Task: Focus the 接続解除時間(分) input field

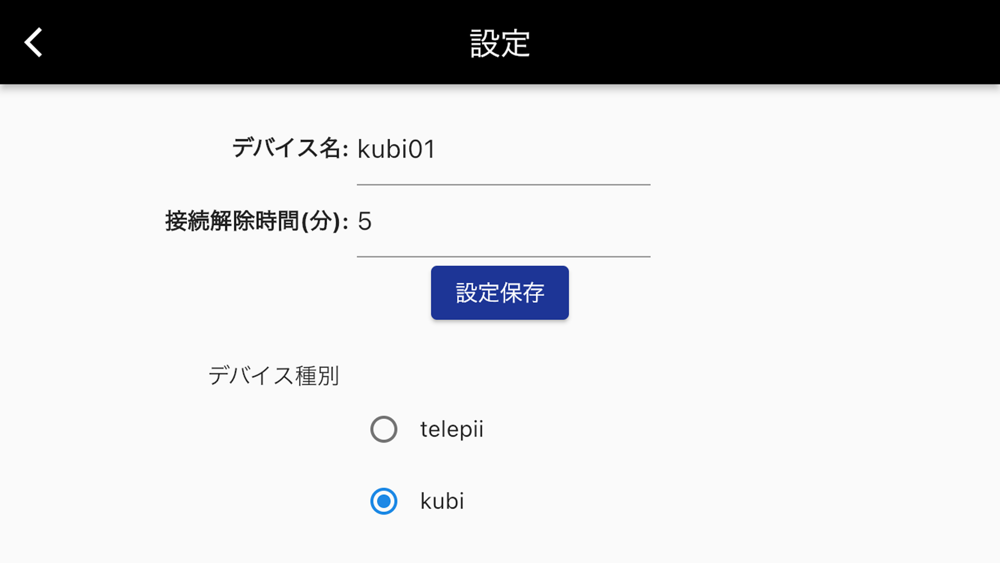Action: coord(503,222)
